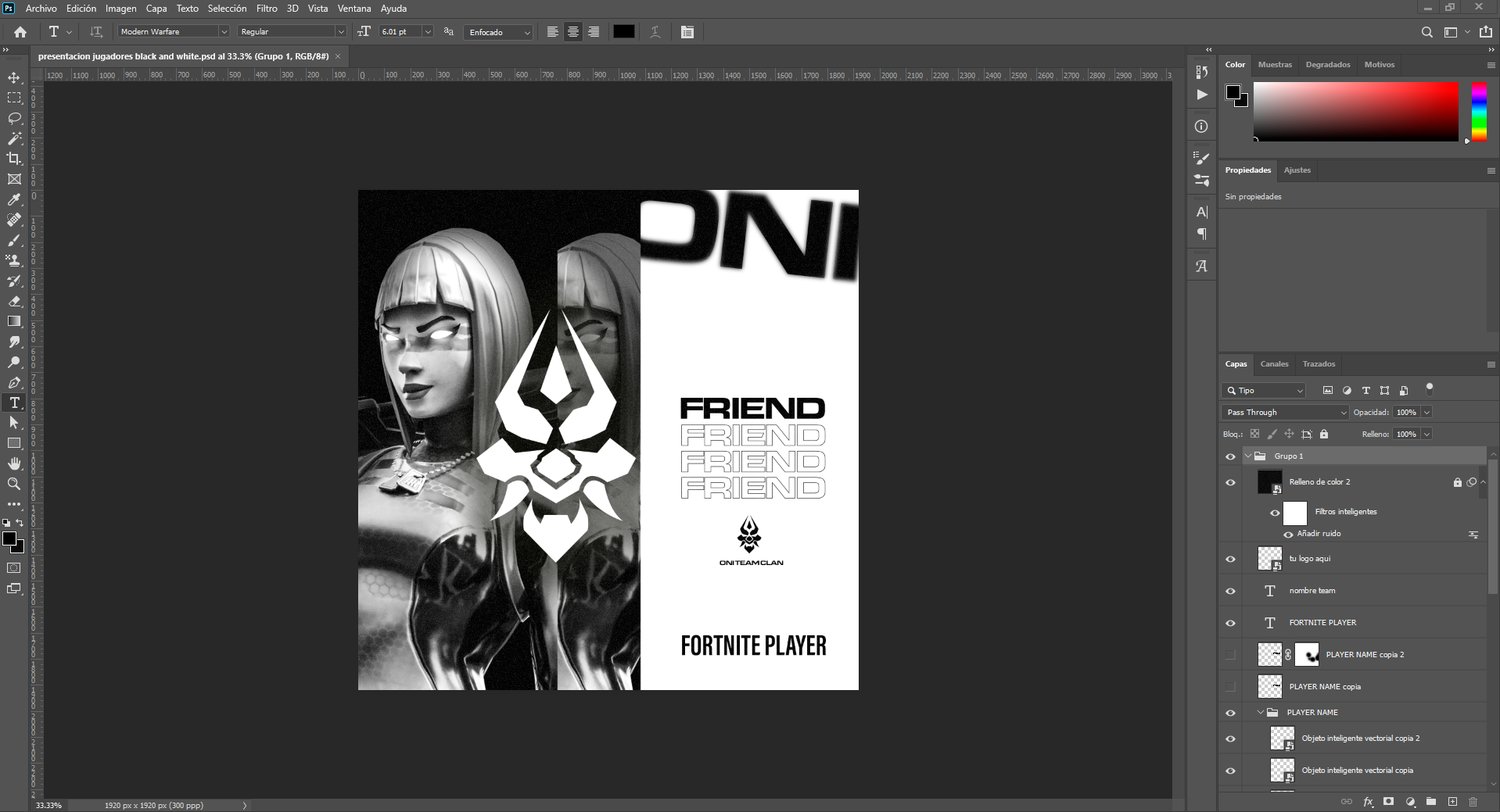Image resolution: width=1500 pixels, height=812 pixels.
Task: Show the PLAYER NAME copia 2 layer
Action: tap(1231, 655)
